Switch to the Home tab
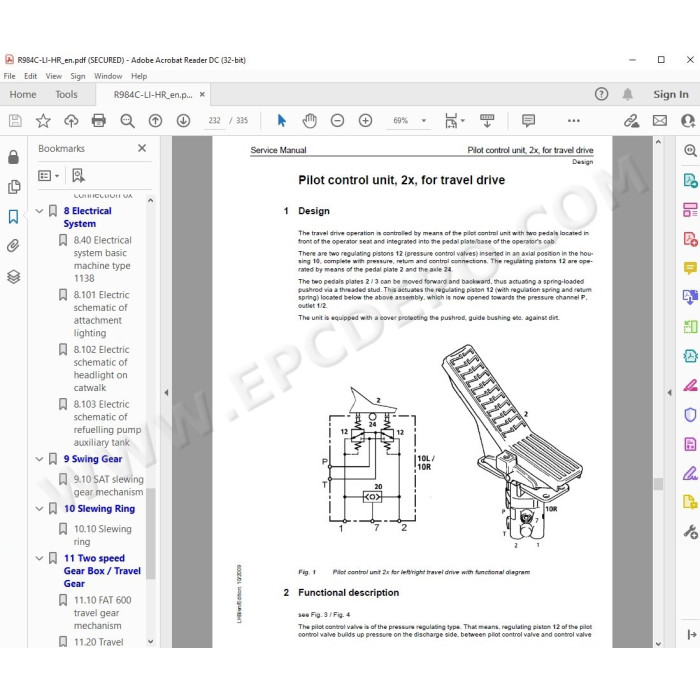The height and width of the screenshot is (700, 700). [23, 95]
